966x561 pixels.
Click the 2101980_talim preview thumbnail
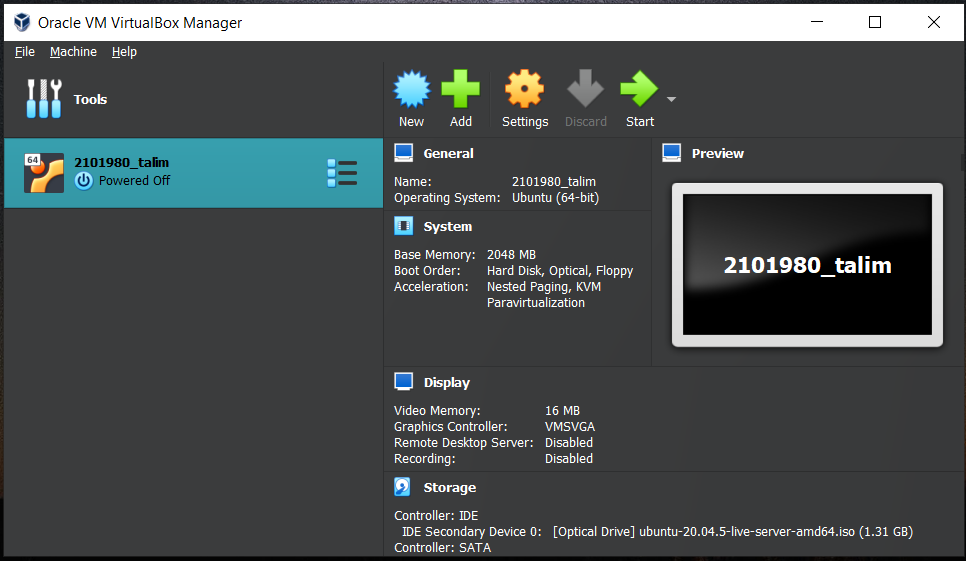tap(807, 265)
